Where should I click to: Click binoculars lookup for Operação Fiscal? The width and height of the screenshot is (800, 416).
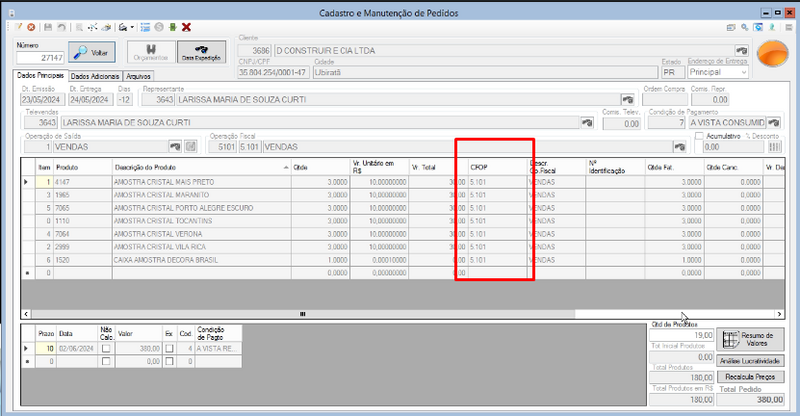[680, 146]
